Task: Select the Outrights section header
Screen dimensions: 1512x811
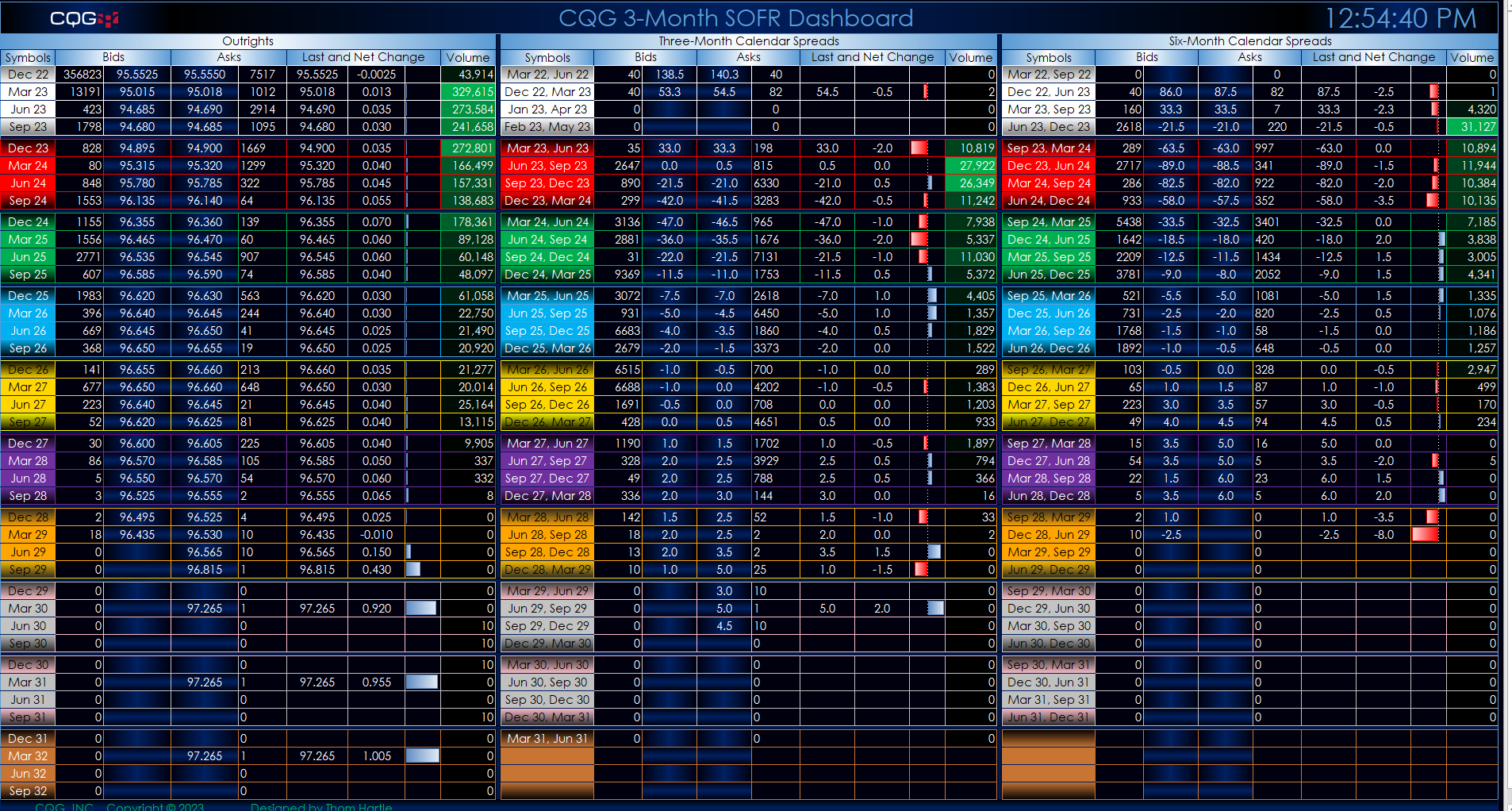Action: [x=248, y=41]
